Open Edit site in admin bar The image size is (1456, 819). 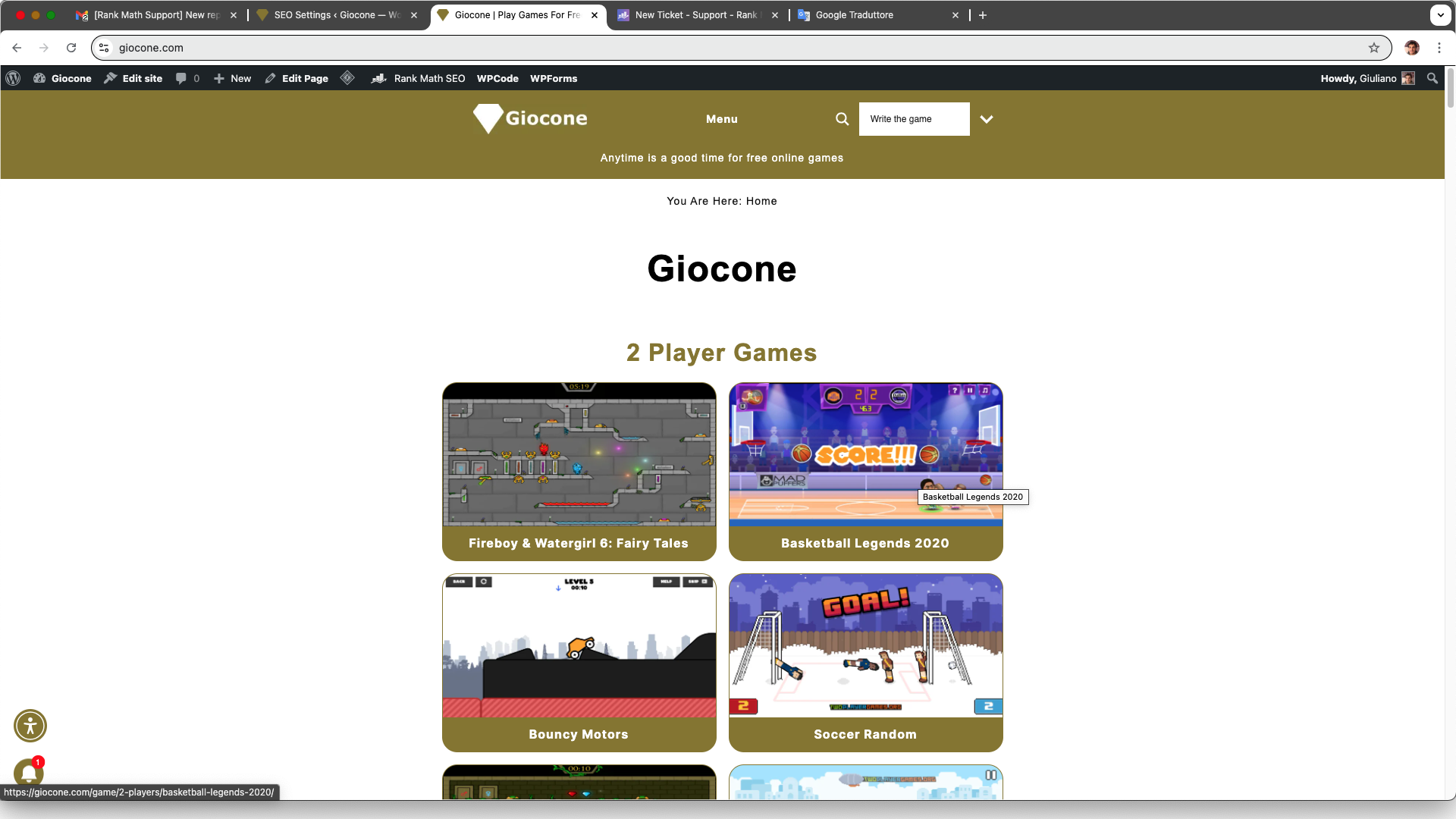point(133,78)
